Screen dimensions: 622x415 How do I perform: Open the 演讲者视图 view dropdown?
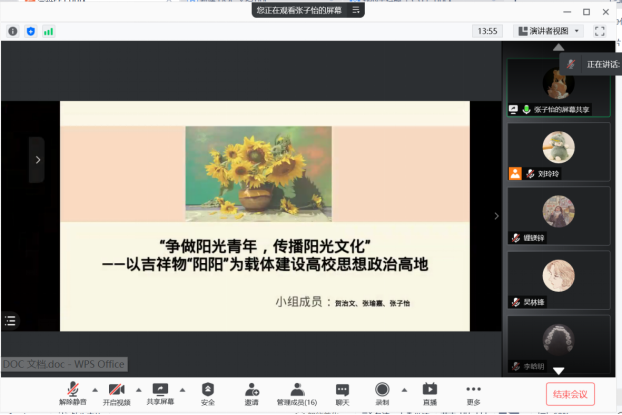[x=547, y=31]
